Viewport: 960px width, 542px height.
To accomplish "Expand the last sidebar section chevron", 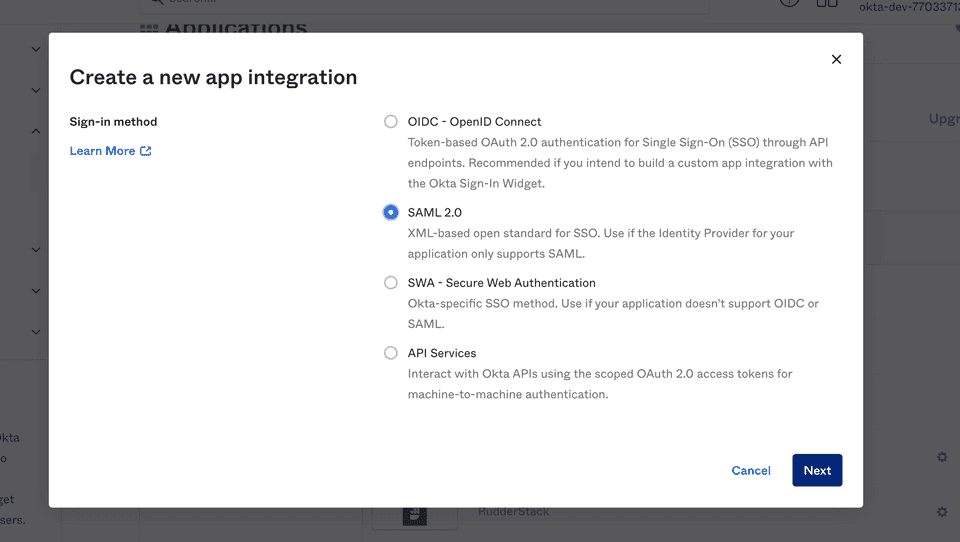I will coord(36,332).
